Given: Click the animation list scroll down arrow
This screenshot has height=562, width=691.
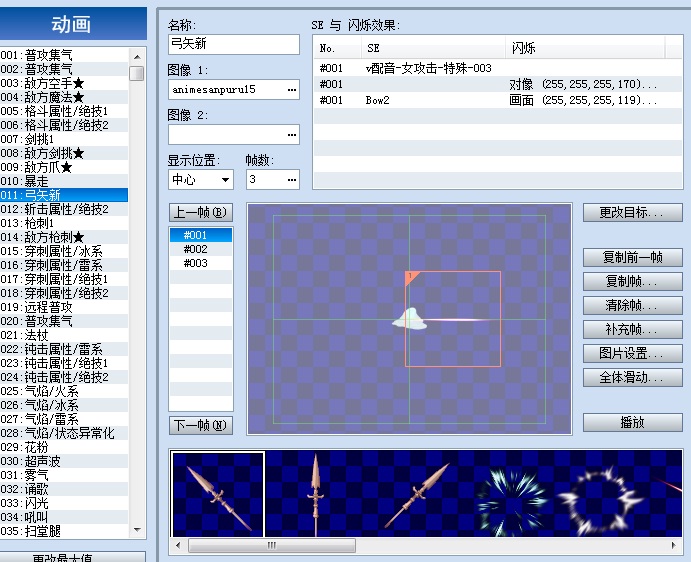Looking at the screenshot, I should (x=137, y=530).
